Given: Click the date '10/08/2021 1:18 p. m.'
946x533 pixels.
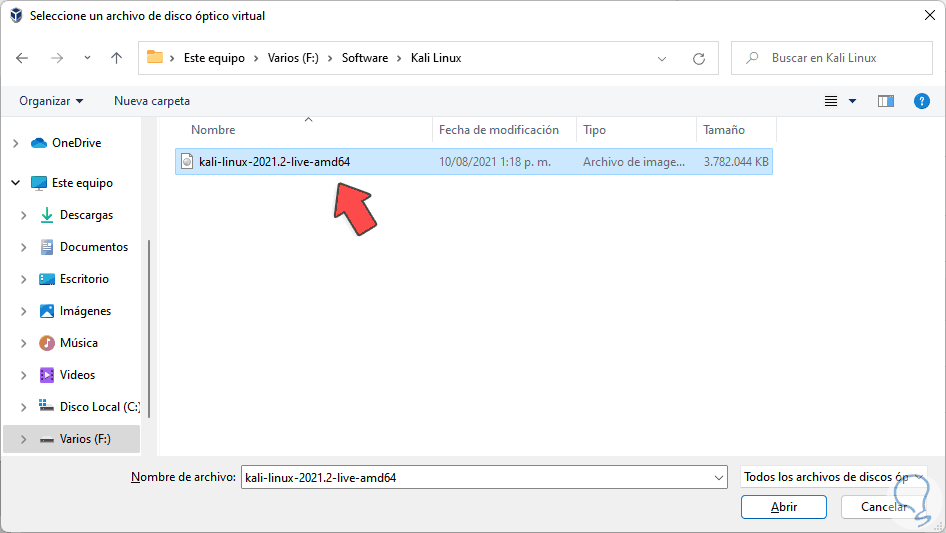Looking at the screenshot, I should [495, 162].
